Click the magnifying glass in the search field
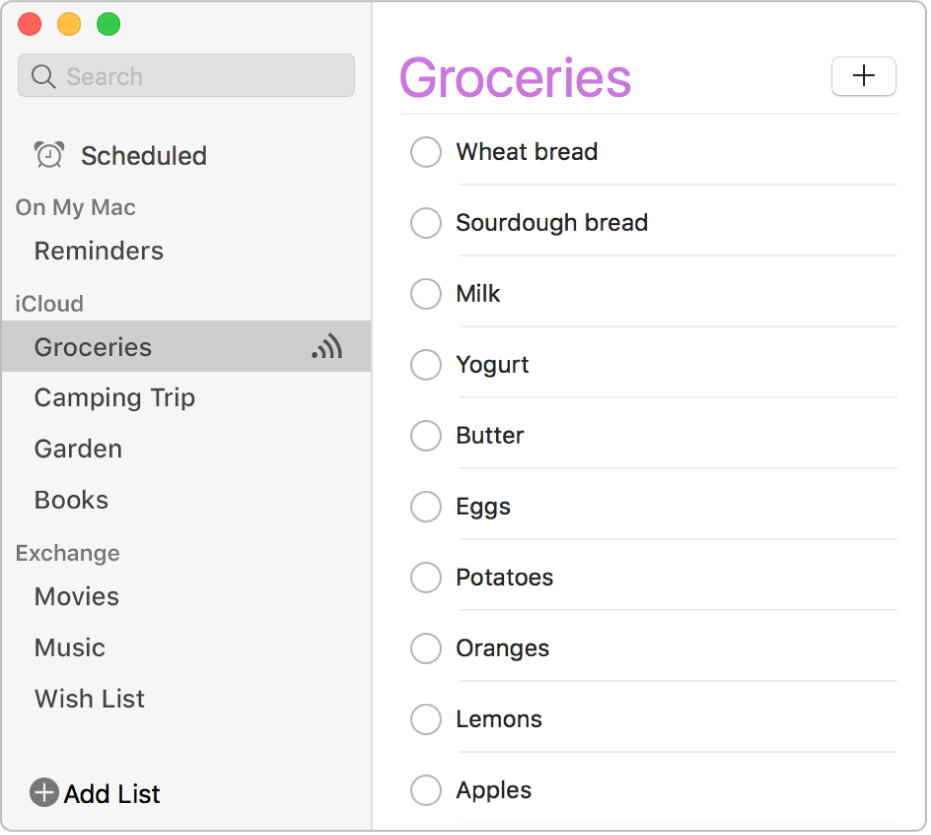931x835 pixels. 42,75
